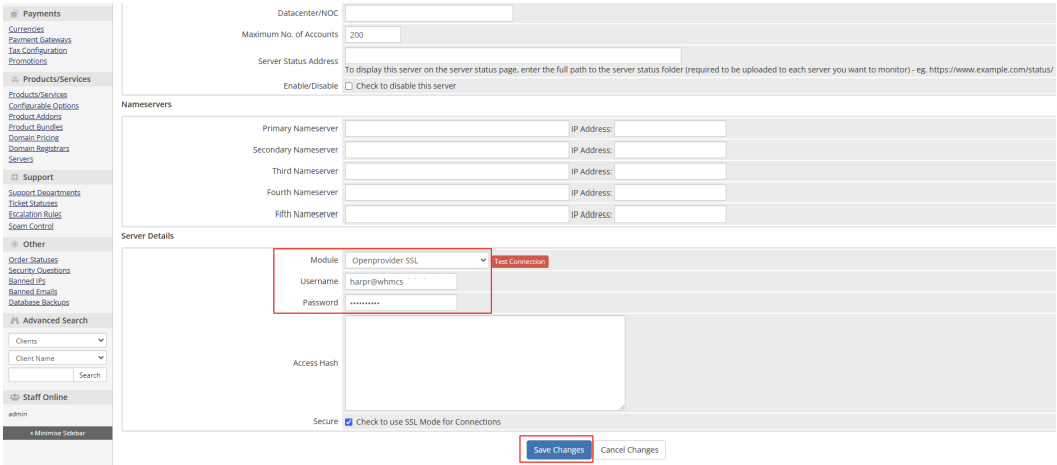Image resolution: width=1057 pixels, height=465 pixels.
Task: Go to Product Addons
Action: coord(35,116)
